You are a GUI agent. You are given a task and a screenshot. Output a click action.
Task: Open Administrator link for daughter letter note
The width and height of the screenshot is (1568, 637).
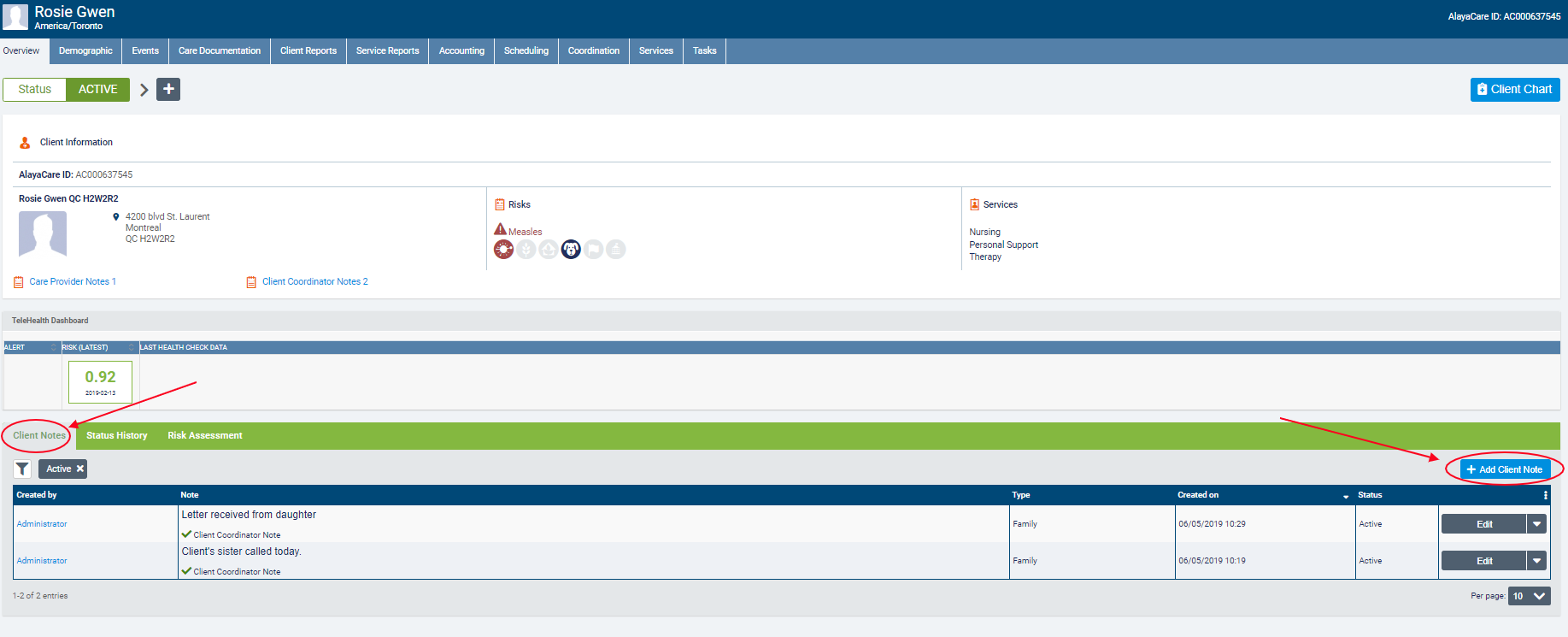[x=42, y=524]
